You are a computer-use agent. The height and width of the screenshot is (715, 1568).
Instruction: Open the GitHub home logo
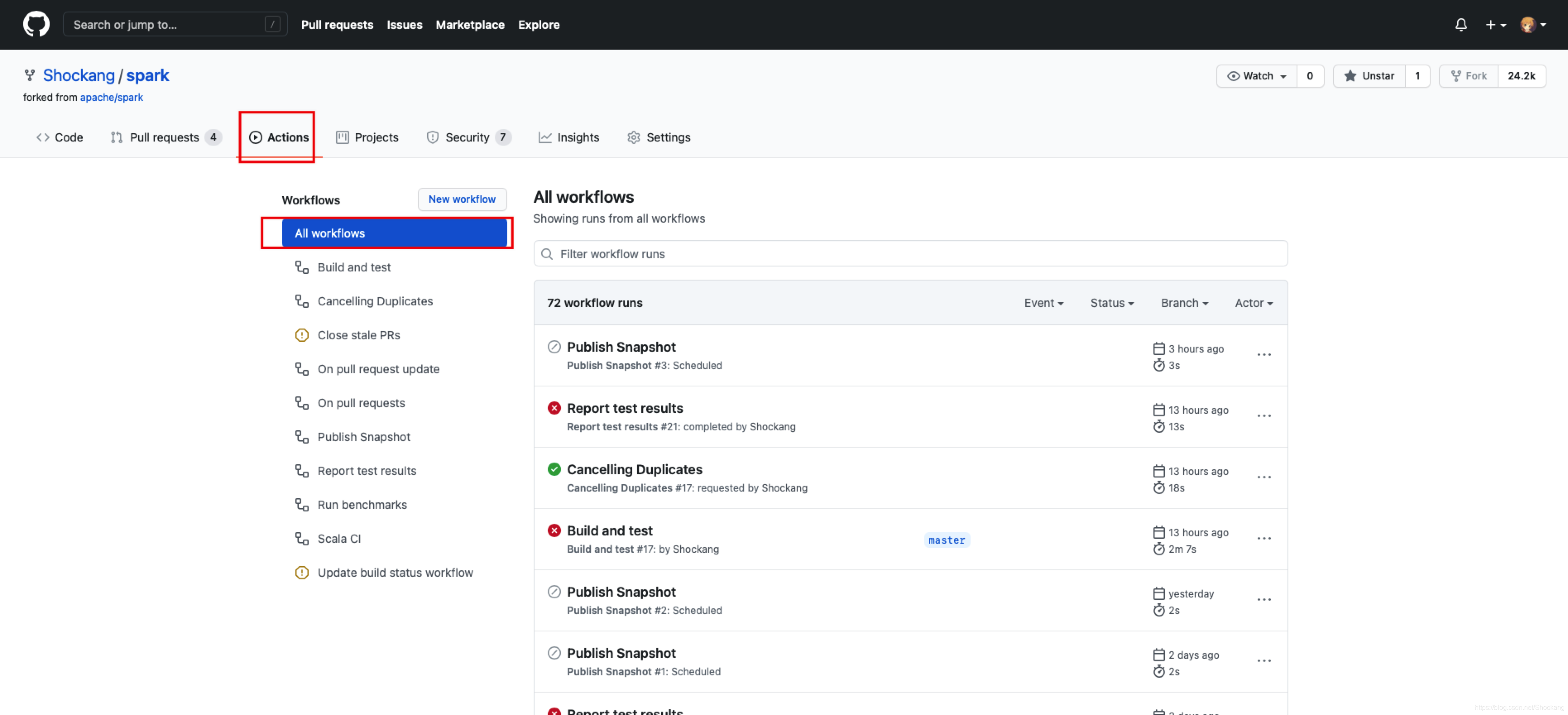36,24
